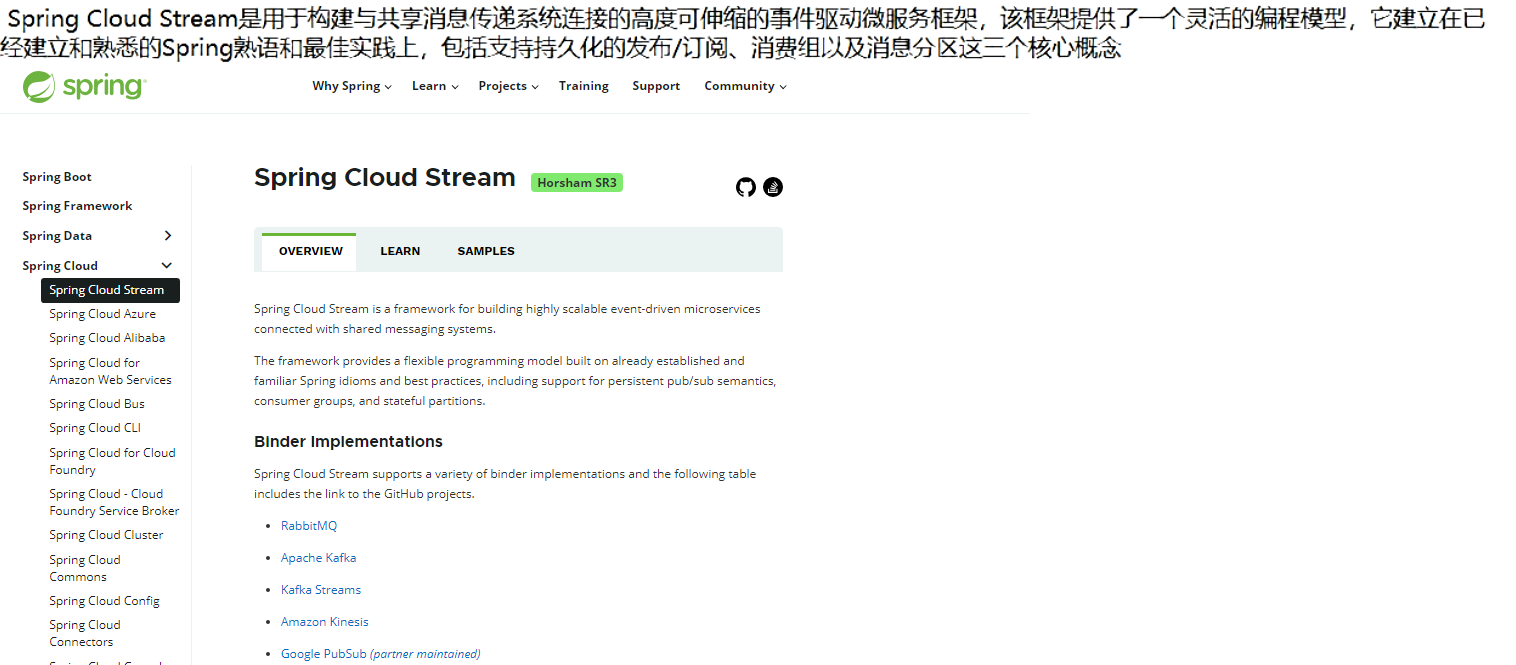Viewport: 1516px width, 665px height.
Task: Select Spring Cloud Azure sidebar item
Action: coord(103,314)
